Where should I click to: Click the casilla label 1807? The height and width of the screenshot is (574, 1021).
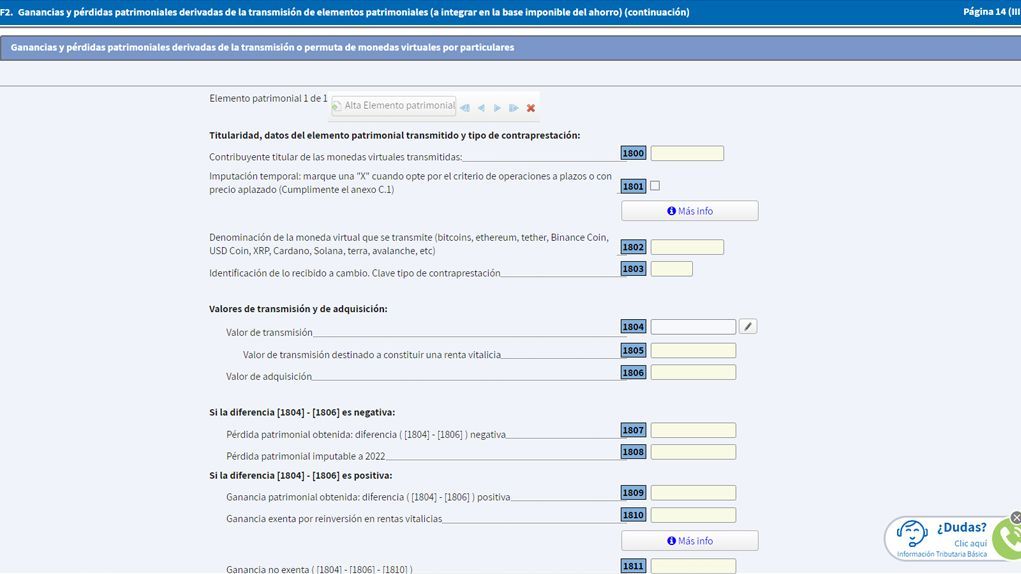click(x=633, y=430)
